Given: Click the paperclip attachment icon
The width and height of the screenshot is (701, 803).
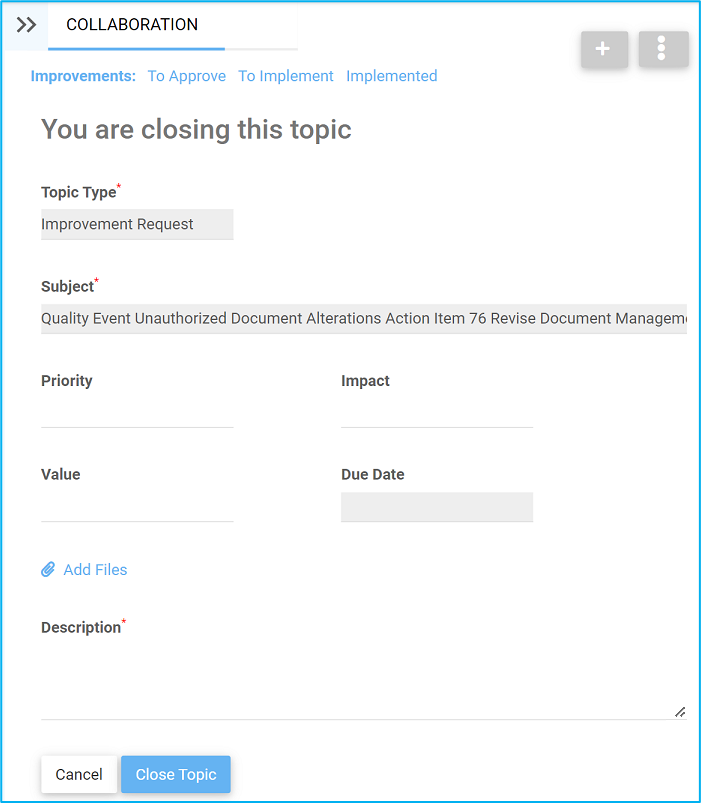Looking at the screenshot, I should click(x=48, y=570).
